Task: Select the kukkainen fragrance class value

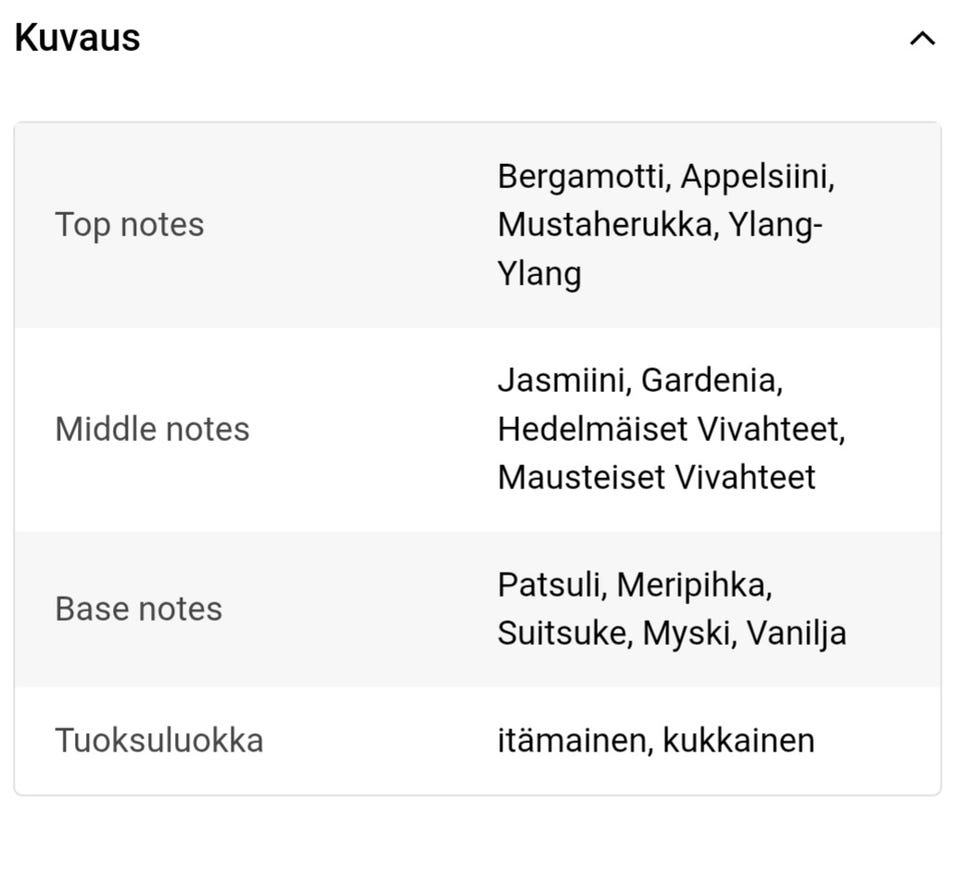Action: point(738,741)
